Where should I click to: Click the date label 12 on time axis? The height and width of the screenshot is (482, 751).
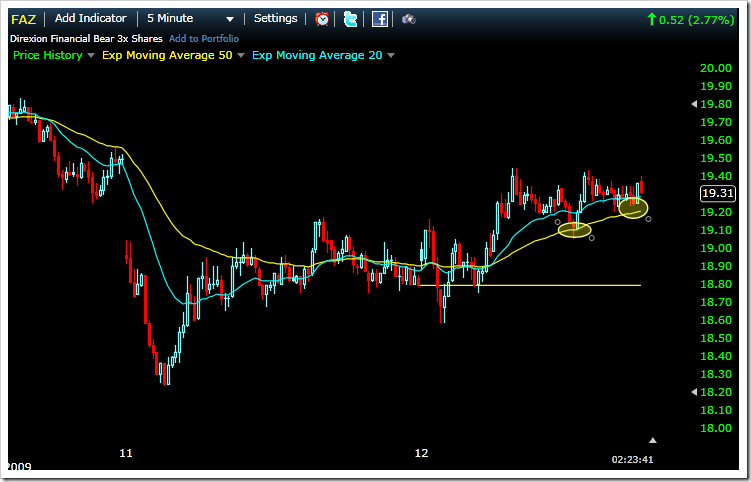pyautogui.click(x=421, y=453)
